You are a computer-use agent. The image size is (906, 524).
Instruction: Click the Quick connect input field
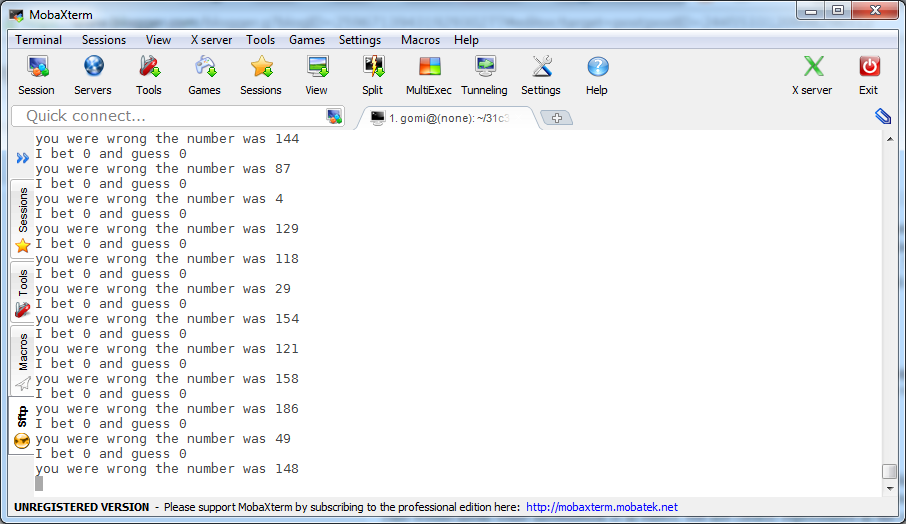click(178, 116)
